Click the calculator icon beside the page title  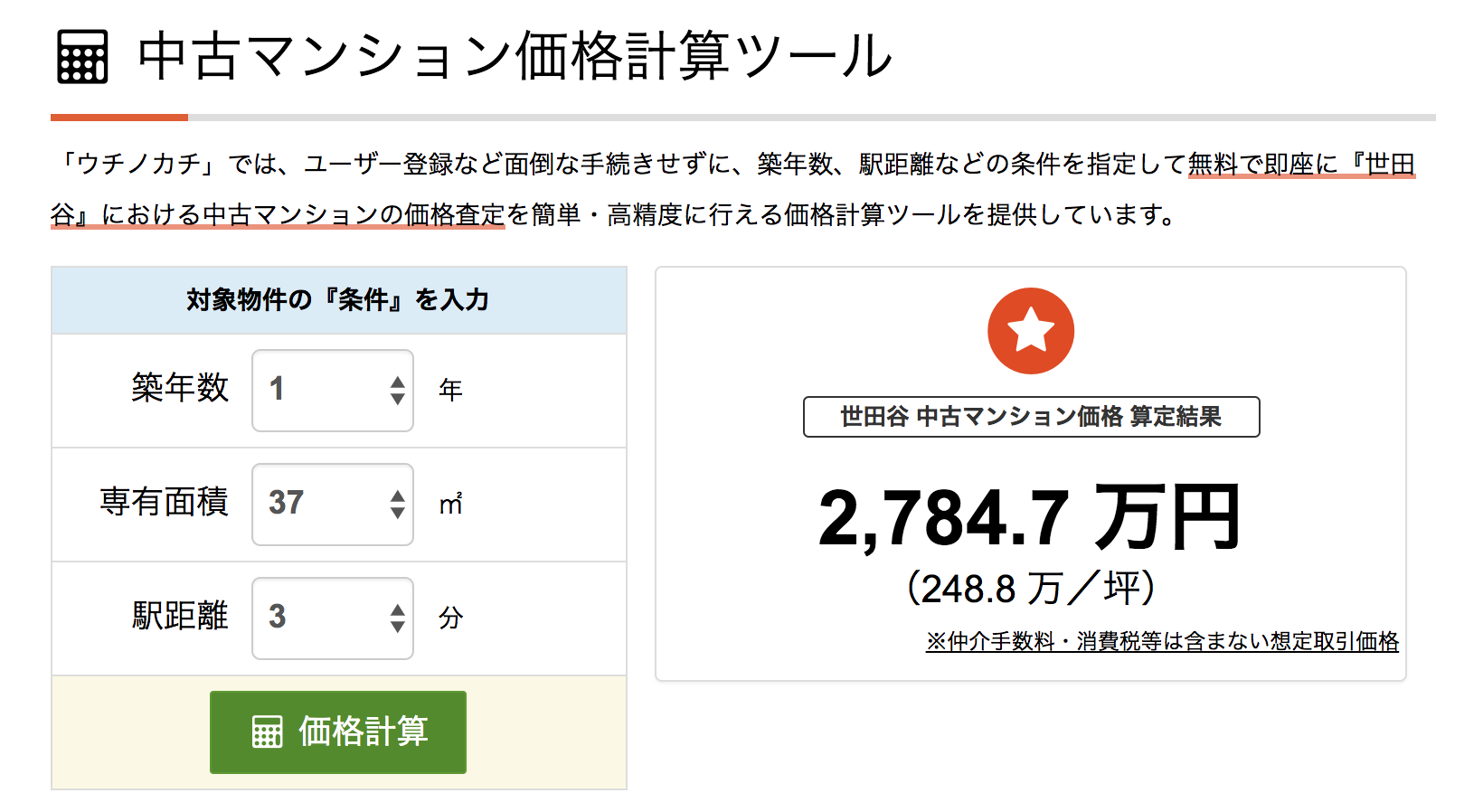click(82, 56)
